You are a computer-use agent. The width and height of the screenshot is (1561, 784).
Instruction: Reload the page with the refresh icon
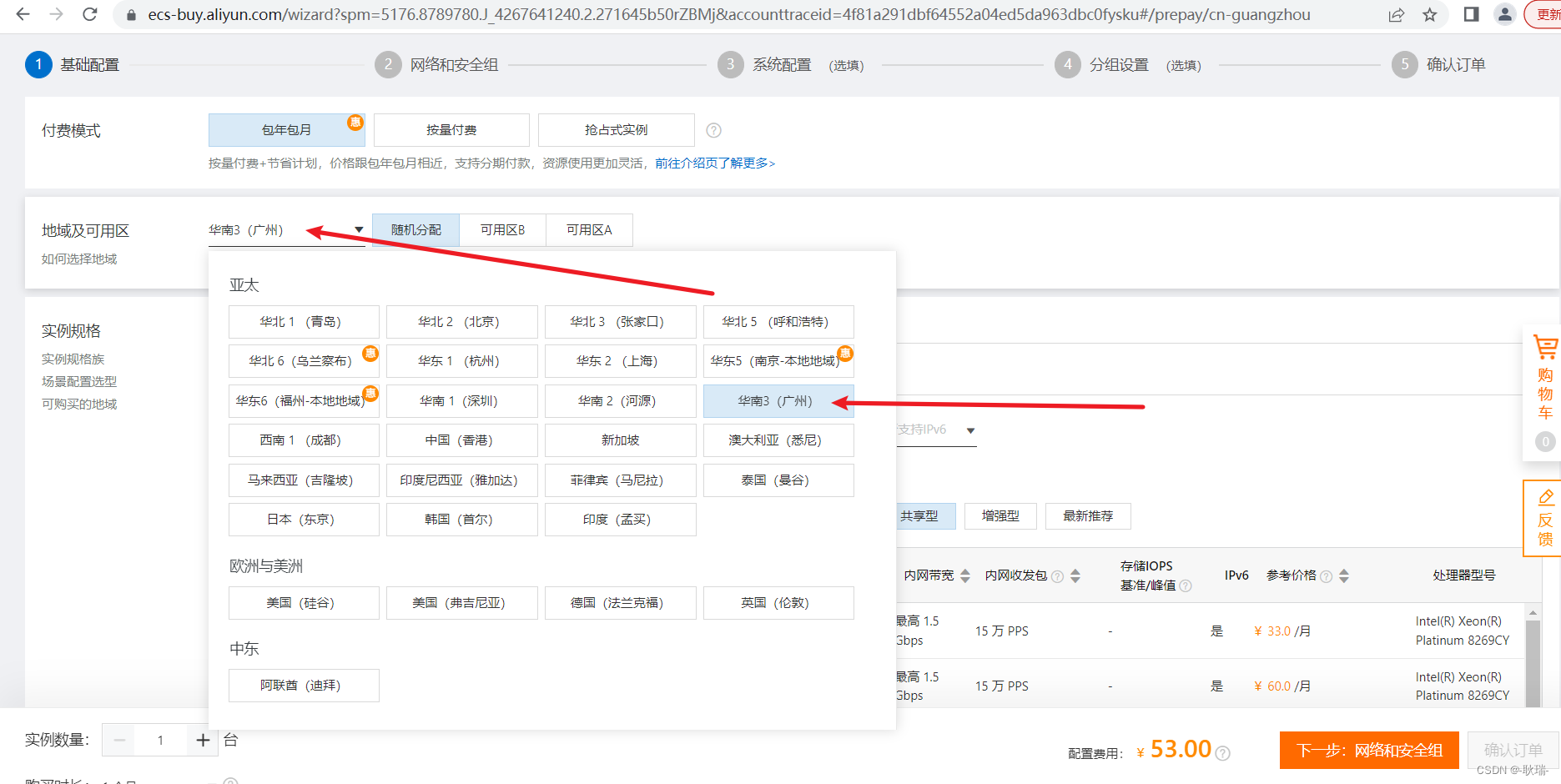point(90,14)
